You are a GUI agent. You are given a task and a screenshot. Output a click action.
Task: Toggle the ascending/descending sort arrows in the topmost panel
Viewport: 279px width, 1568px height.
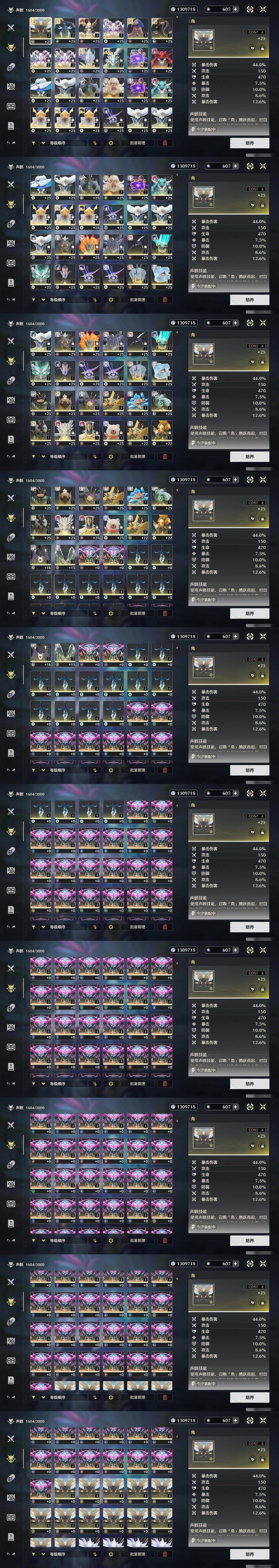[x=94, y=143]
